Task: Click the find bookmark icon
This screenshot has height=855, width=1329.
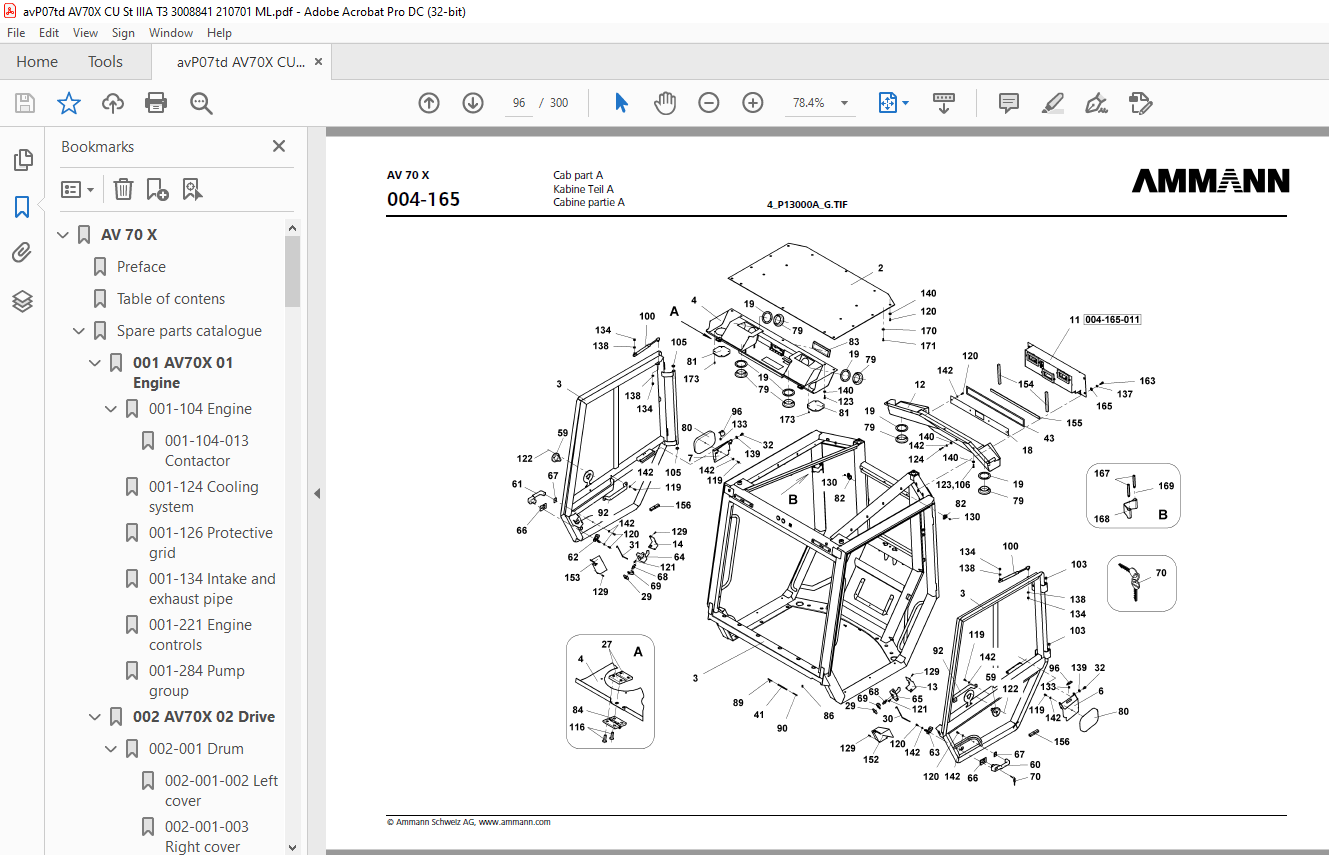Action: [x=192, y=189]
